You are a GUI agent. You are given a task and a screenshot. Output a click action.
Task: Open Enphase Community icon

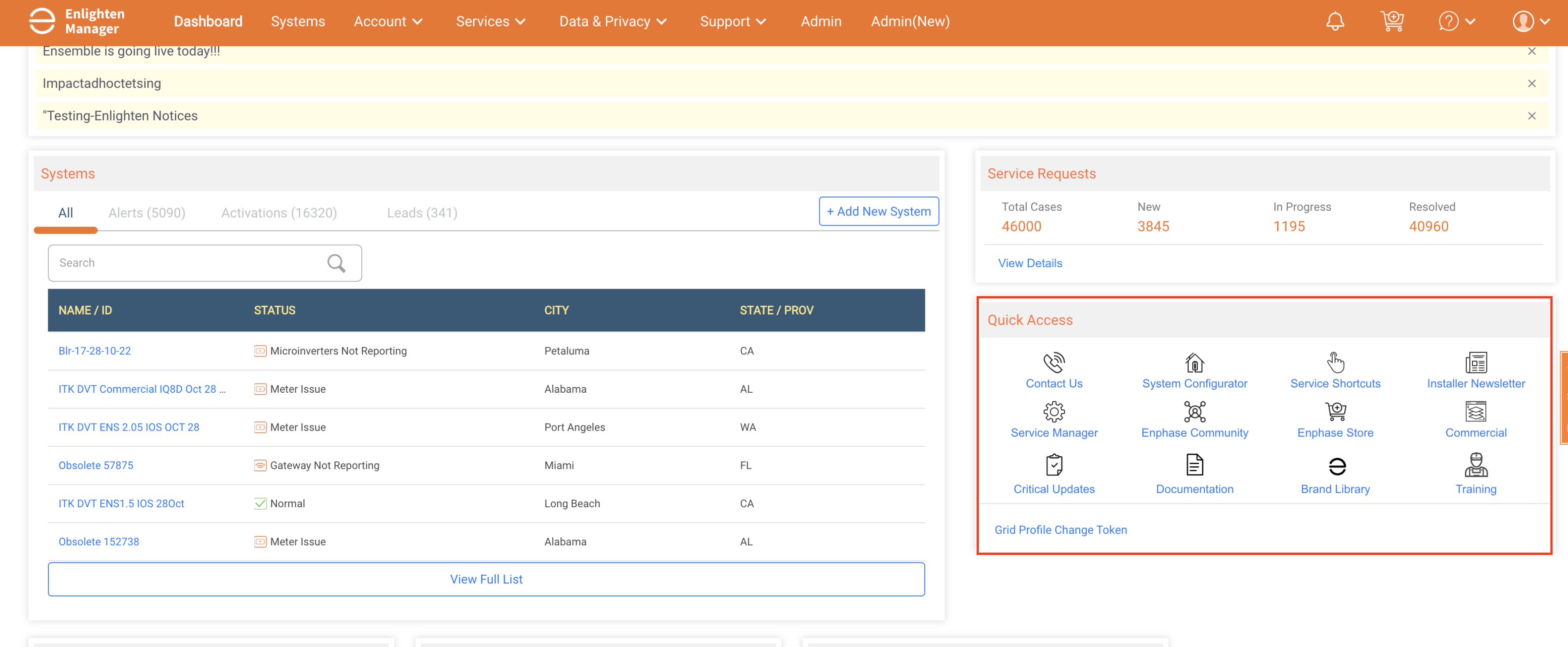(x=1194, y=412)
